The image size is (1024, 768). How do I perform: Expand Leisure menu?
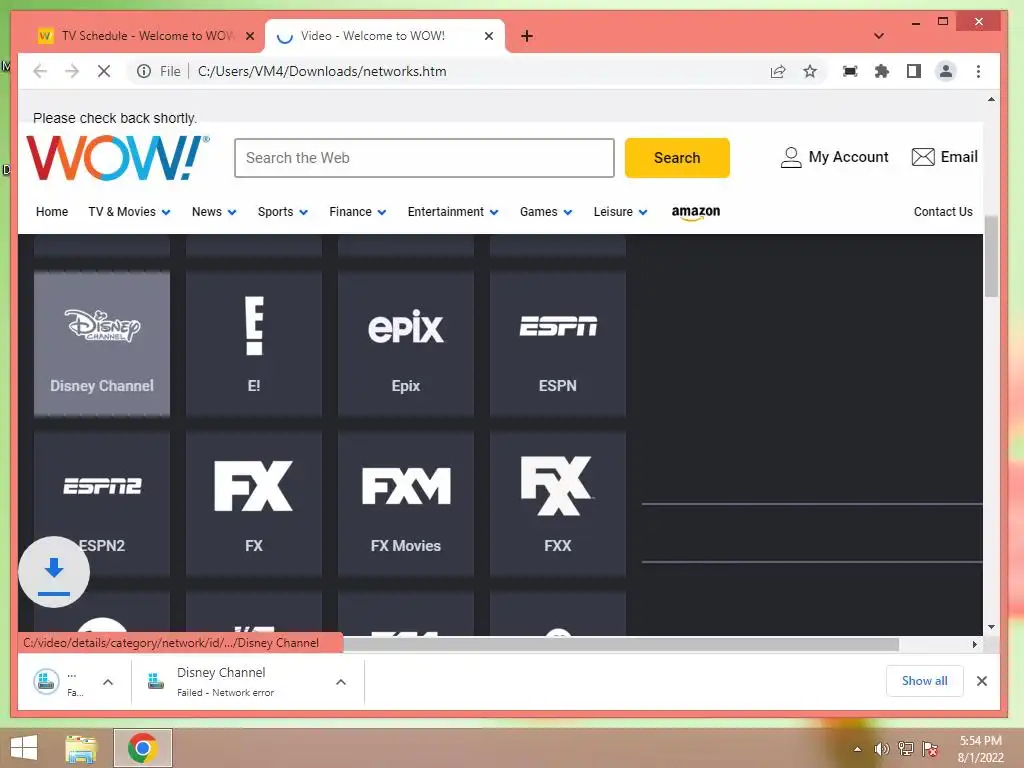click(x=620, y=212)
